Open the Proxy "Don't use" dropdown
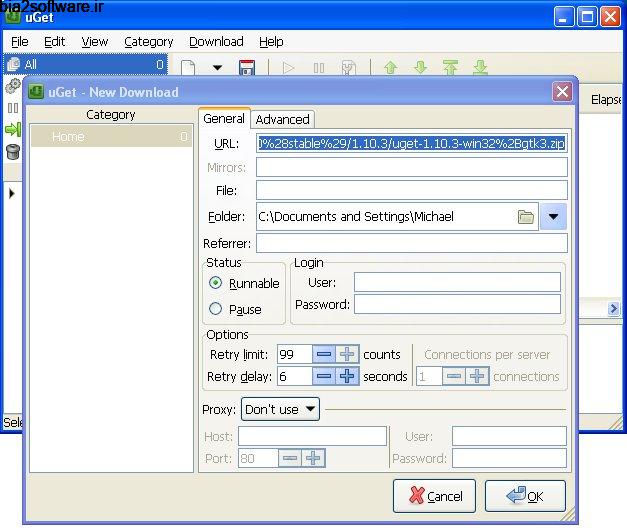 [280, 409]
